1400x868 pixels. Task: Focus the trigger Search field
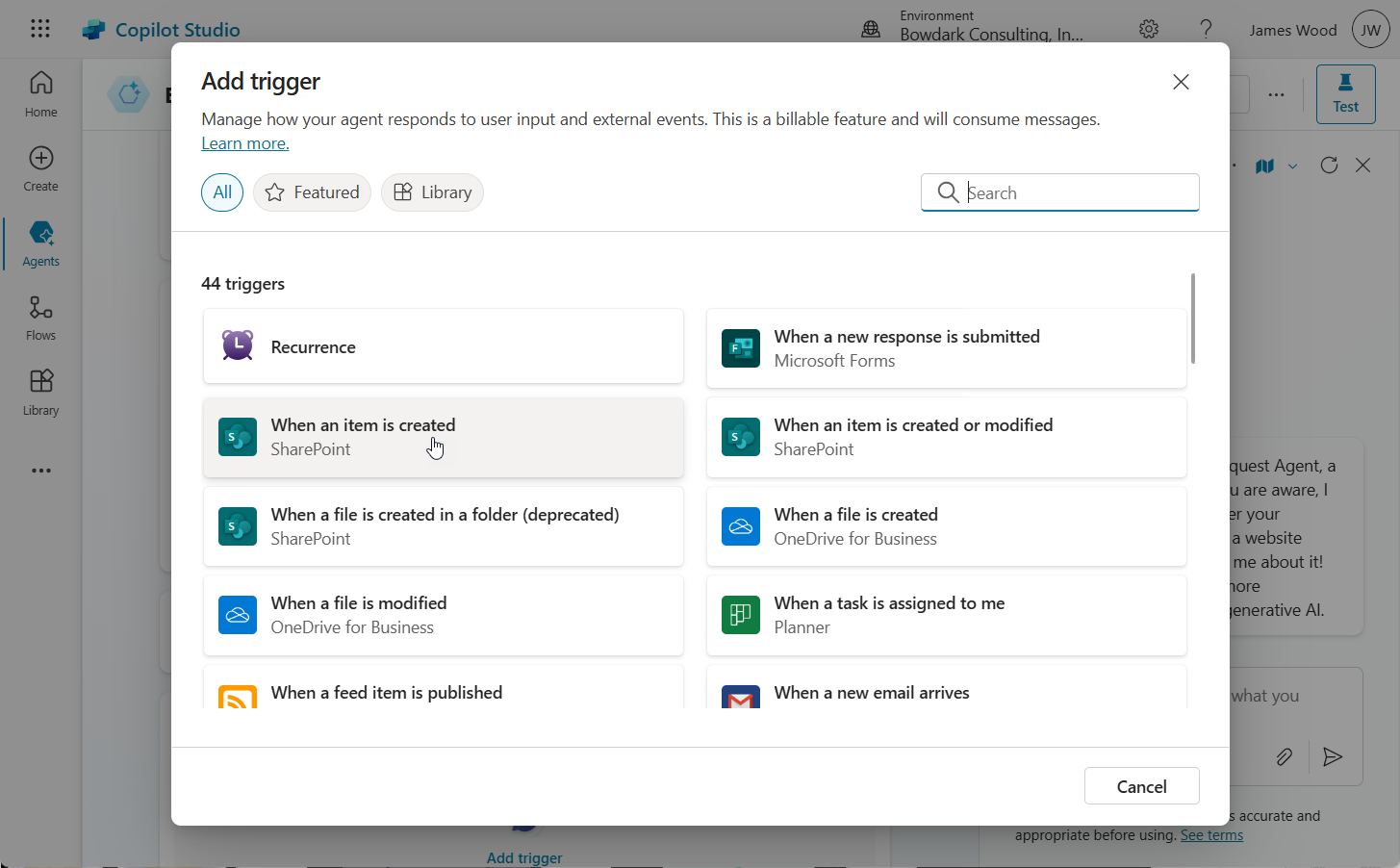pos(1060,192)
